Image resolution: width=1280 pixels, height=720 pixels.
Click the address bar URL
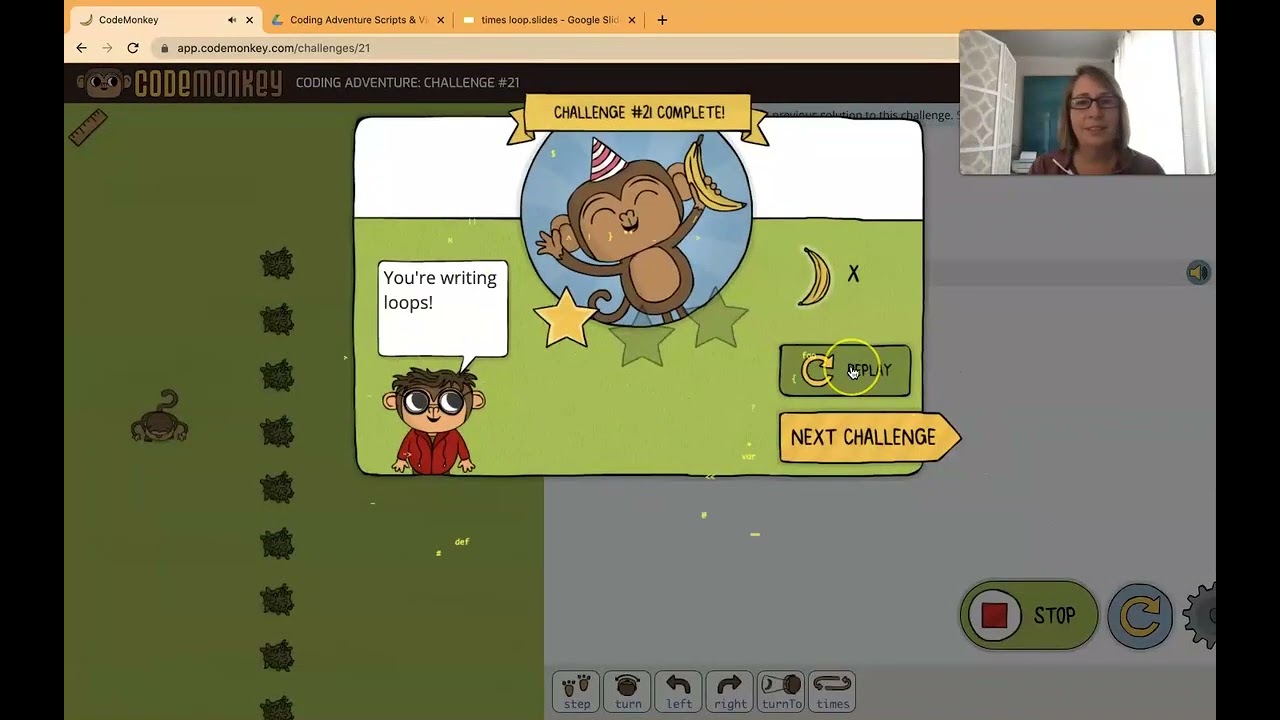click(x=274, y=48)
